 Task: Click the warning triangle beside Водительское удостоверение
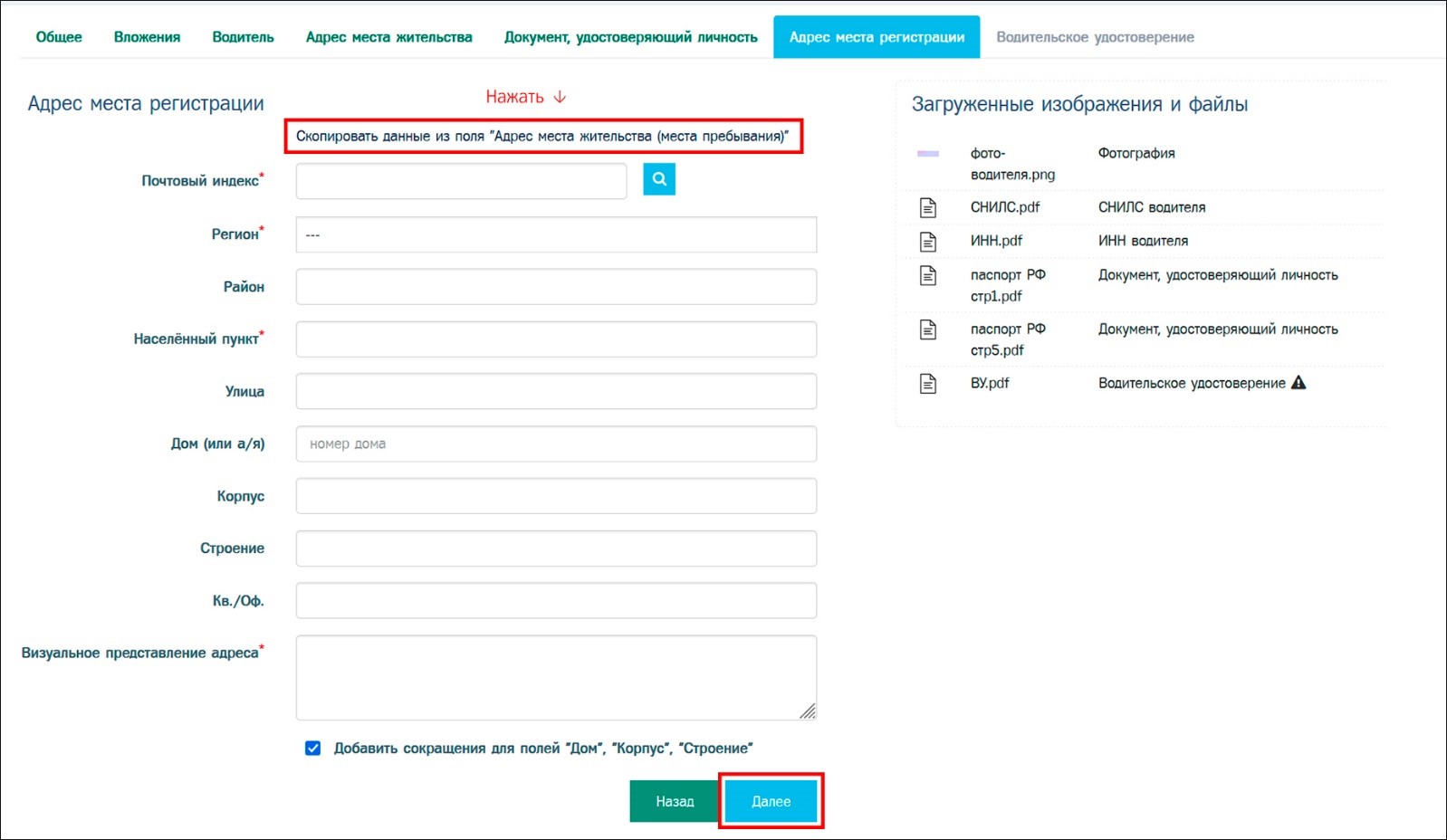click(x=1298, y=383)
